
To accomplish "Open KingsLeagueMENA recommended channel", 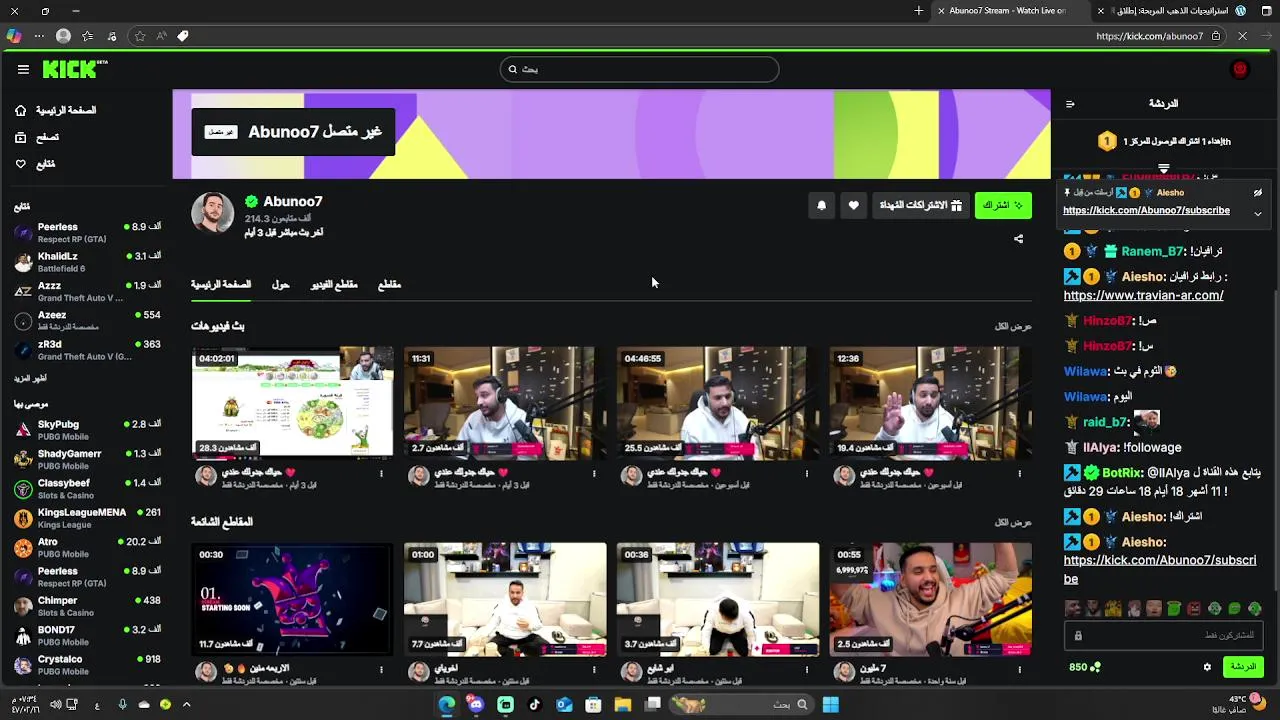I will click(x=87, y=518).
